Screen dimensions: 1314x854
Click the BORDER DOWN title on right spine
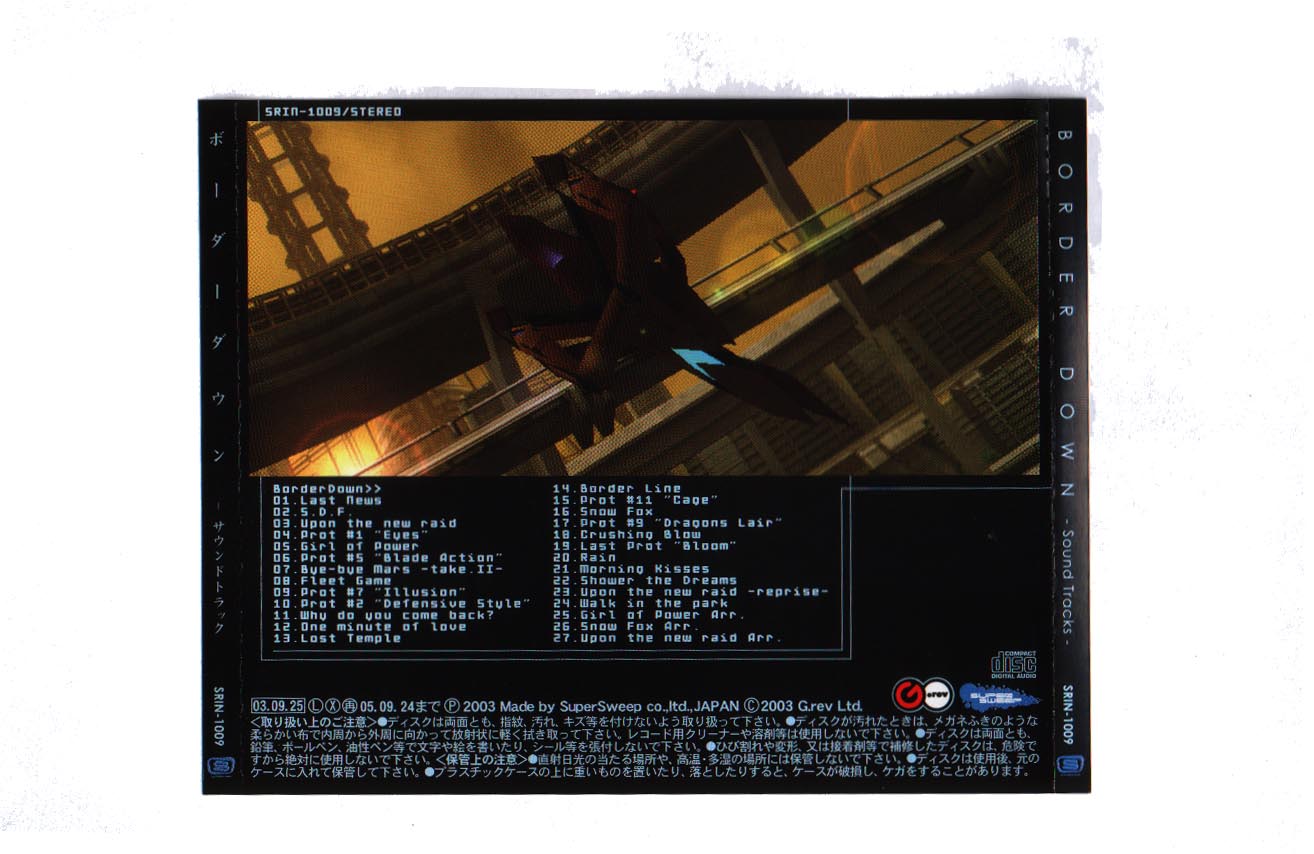pyautogui.click(x=1066, y=310)
